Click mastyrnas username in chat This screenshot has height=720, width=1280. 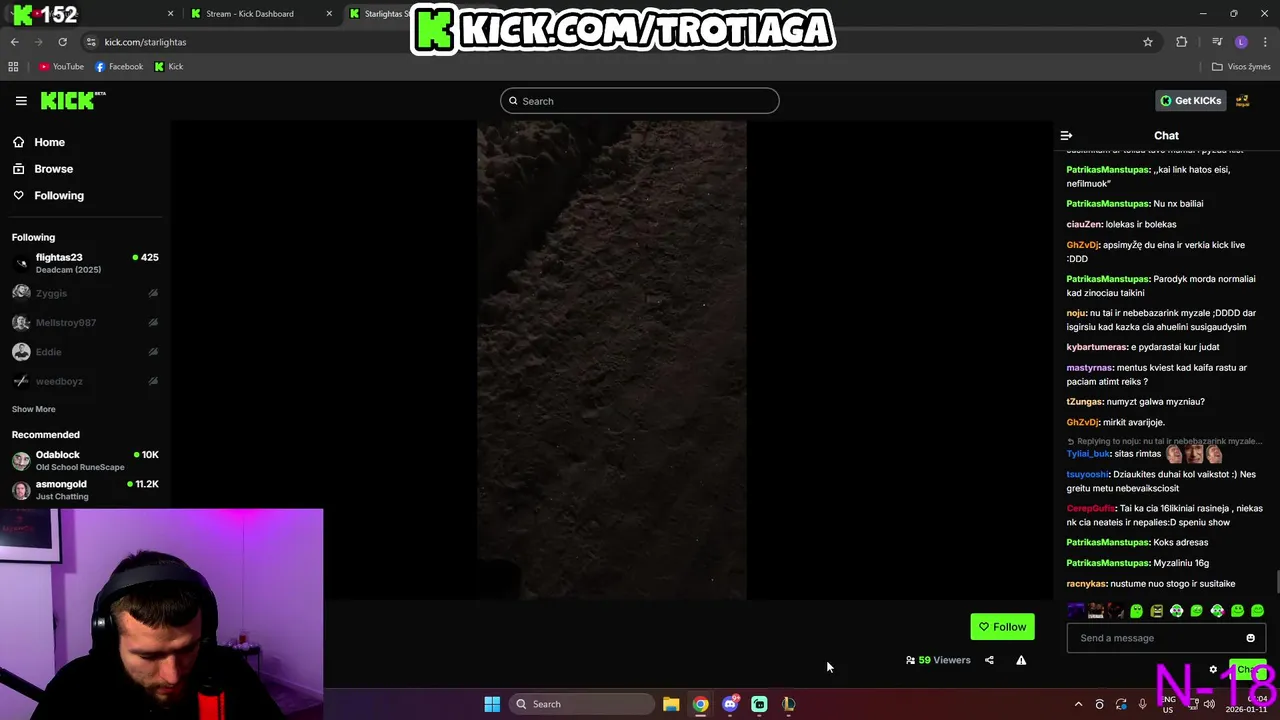click(1089, 368)
